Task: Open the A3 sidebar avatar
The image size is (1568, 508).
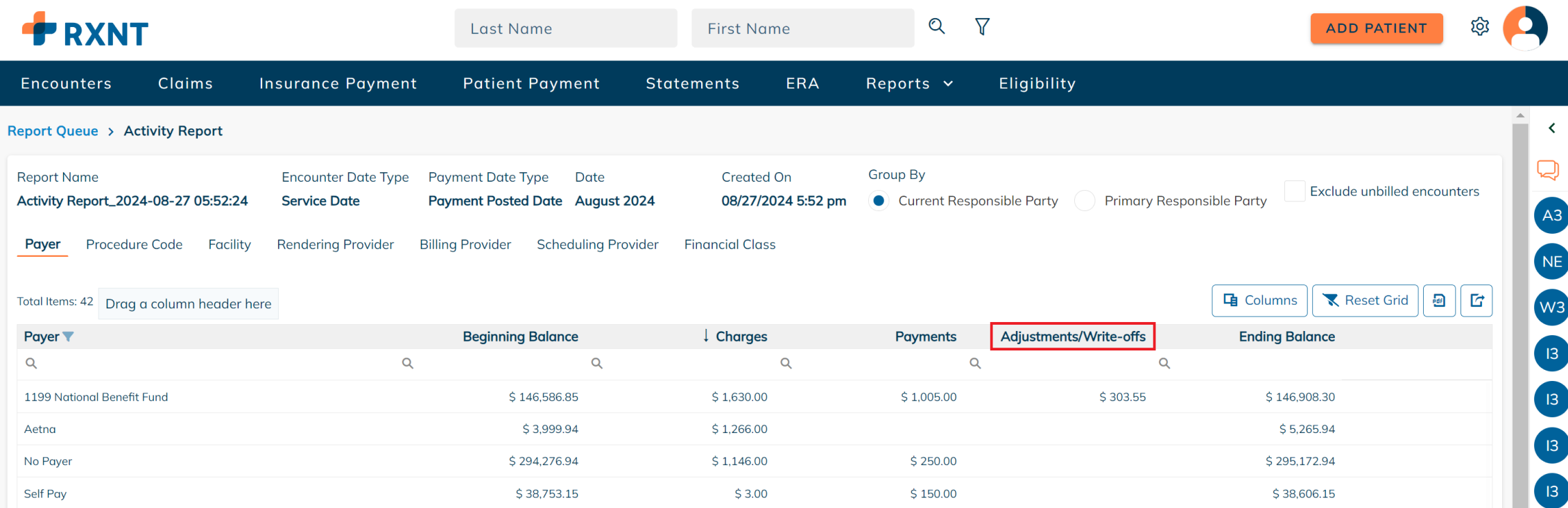Action: click(1551, 216)
